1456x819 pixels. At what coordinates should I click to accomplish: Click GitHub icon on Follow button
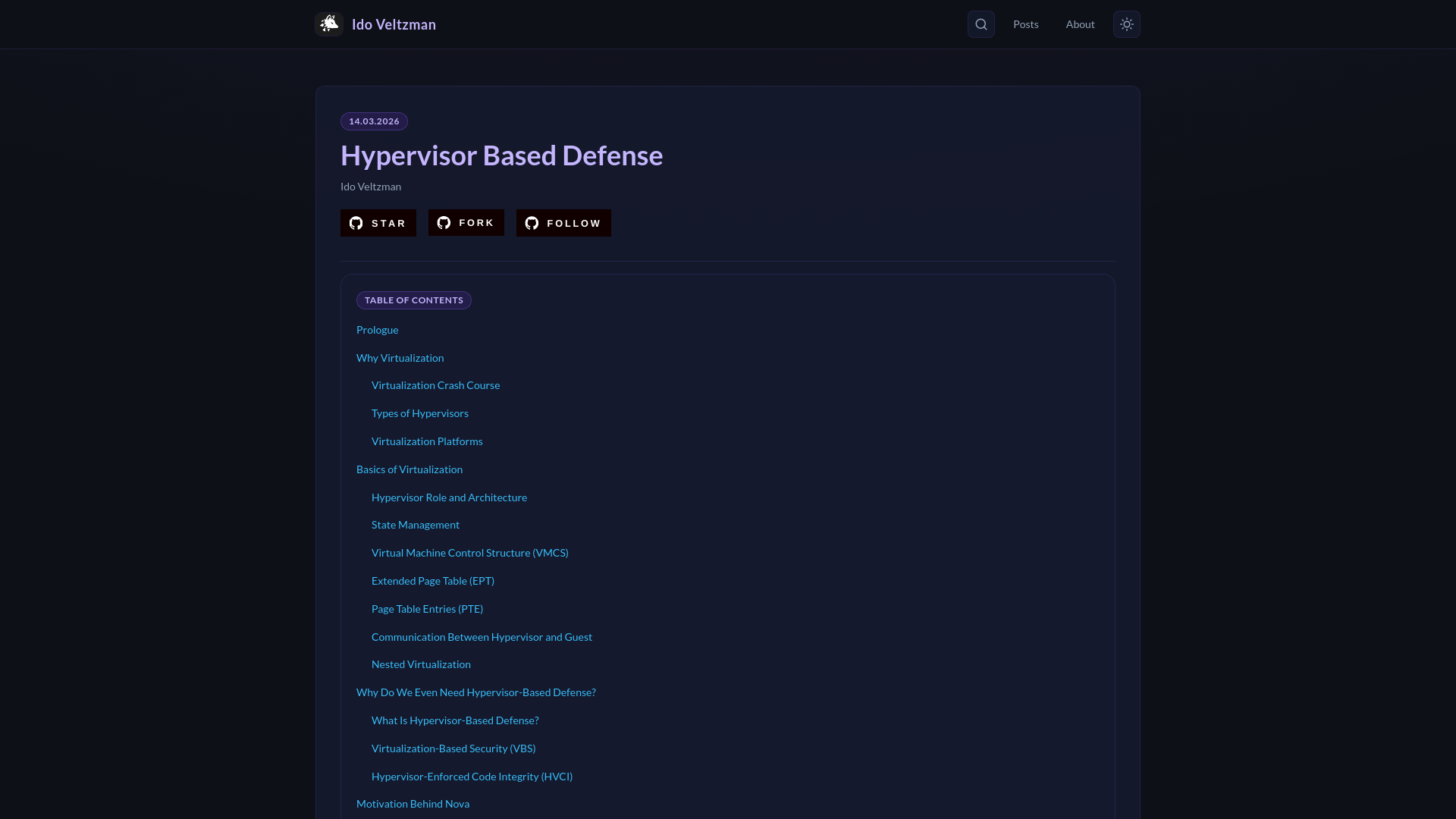[x=532, y=223]
